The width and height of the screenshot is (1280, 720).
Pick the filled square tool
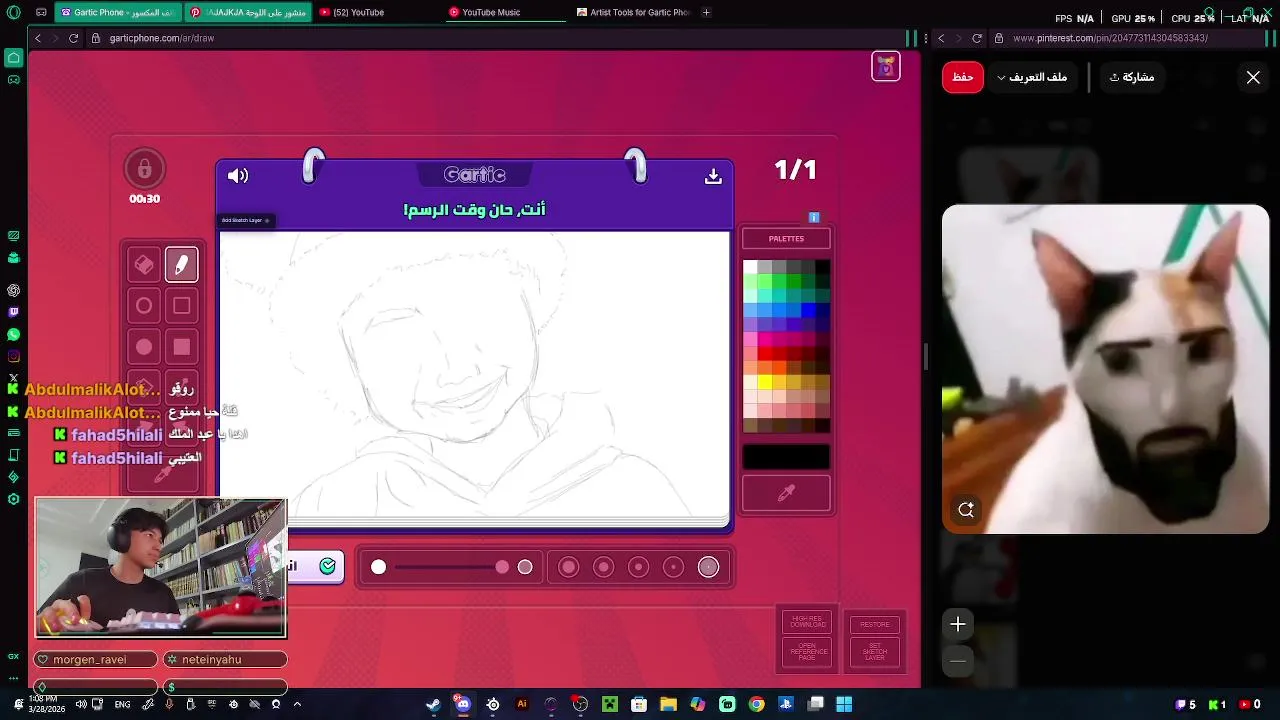[181, 347]
